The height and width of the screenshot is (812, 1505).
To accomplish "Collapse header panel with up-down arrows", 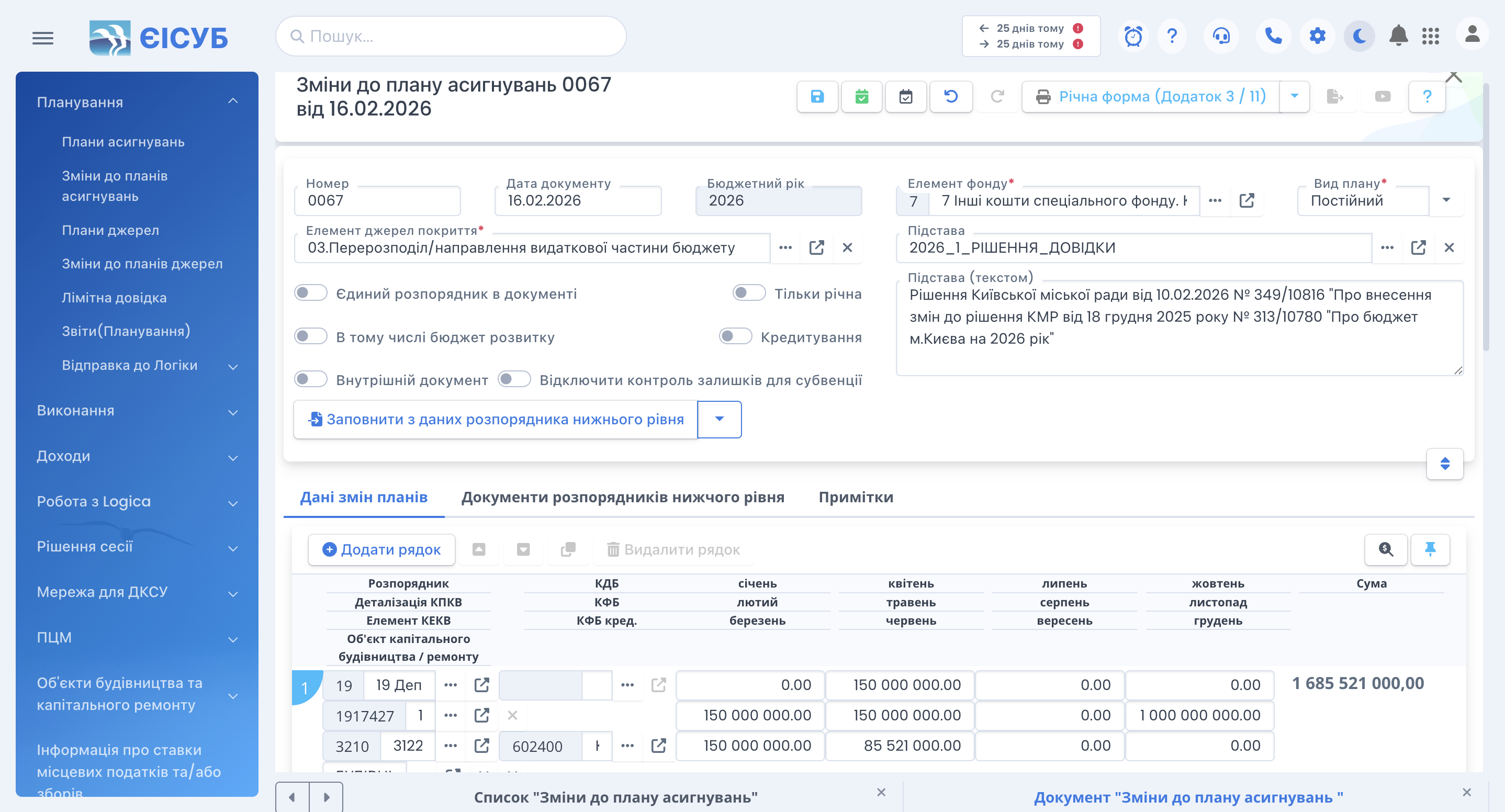I will 1444,464.
